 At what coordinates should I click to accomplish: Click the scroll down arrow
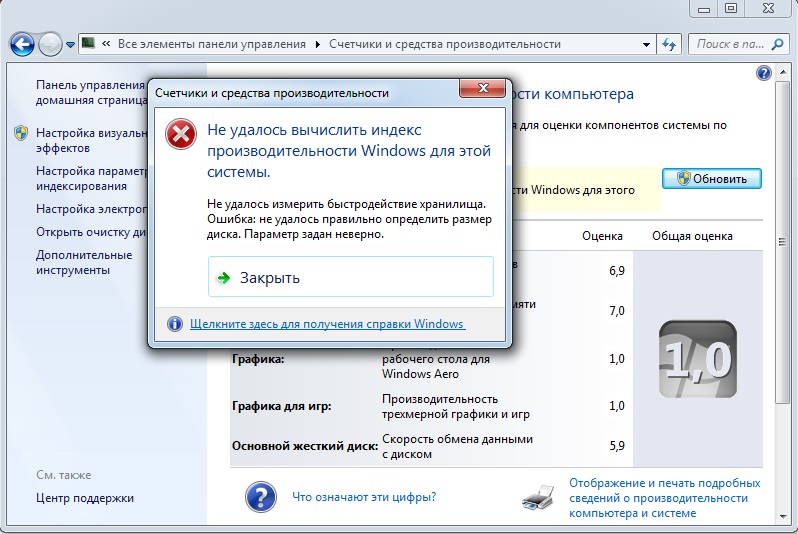click(782, 517)
